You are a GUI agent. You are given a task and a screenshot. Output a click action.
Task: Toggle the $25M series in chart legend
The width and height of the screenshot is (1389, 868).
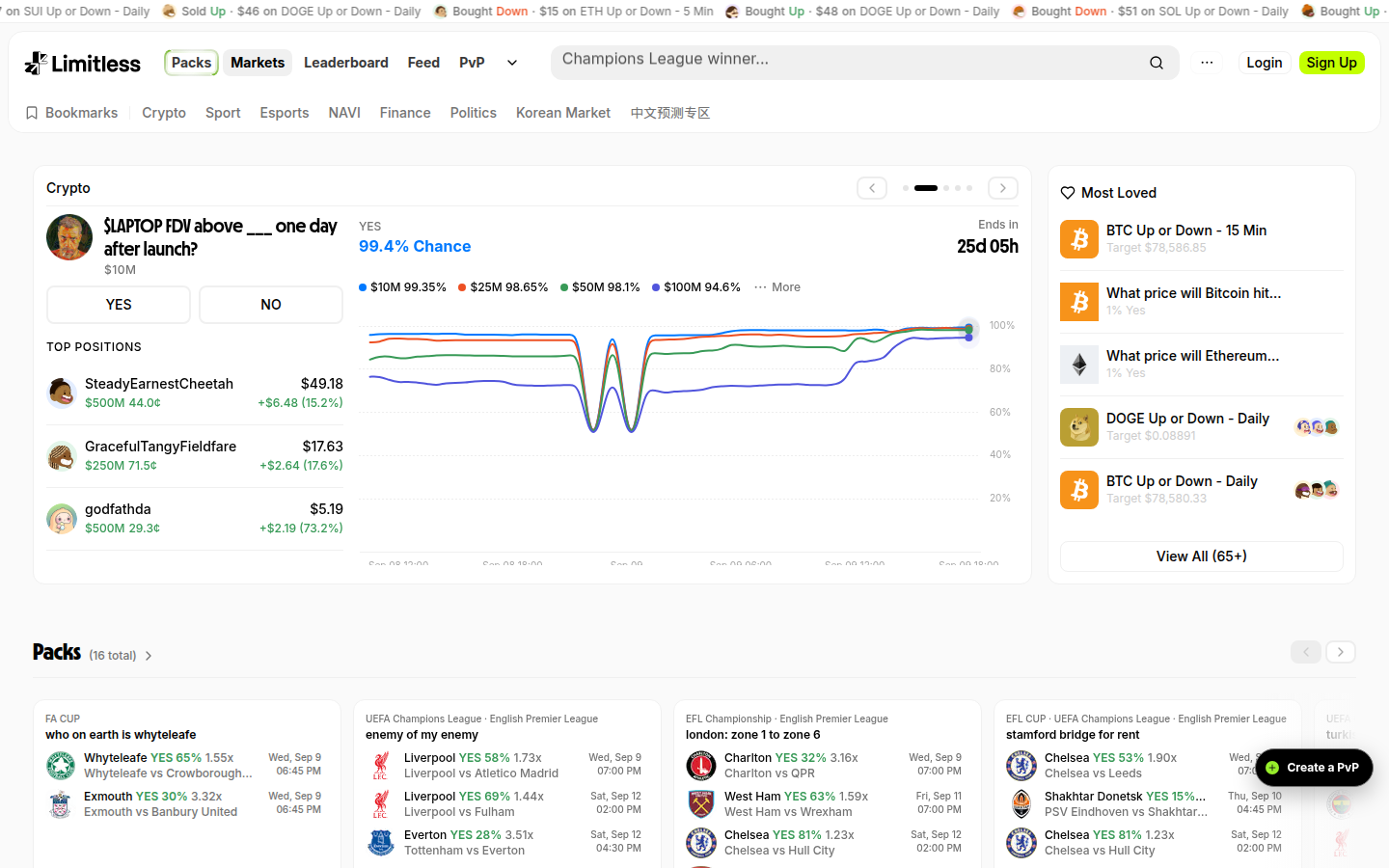click(503, 287)
